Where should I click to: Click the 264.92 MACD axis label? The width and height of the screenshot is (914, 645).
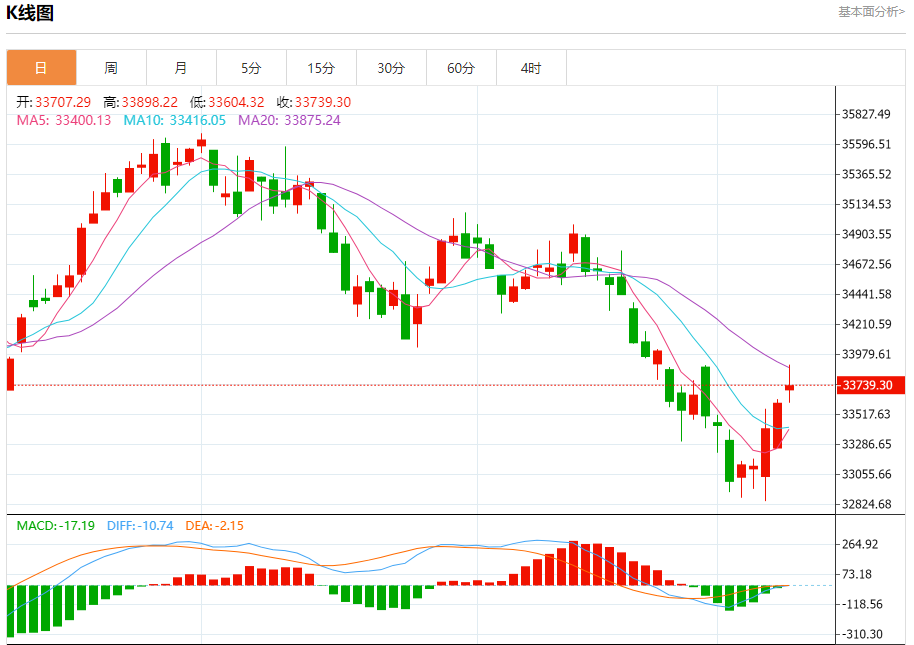860,544
